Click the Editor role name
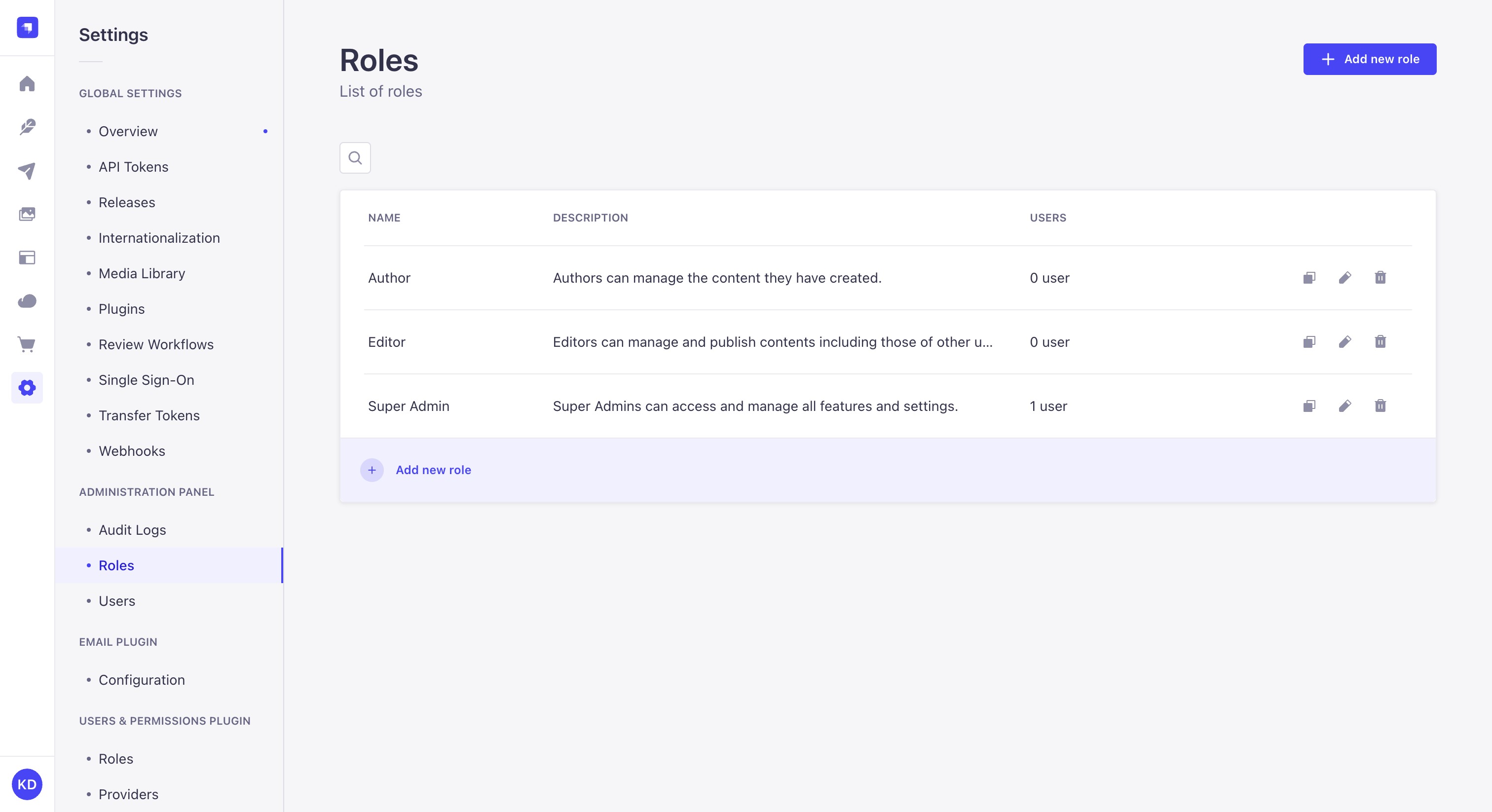The image size is (1492, 812). [x=386, y=342]
